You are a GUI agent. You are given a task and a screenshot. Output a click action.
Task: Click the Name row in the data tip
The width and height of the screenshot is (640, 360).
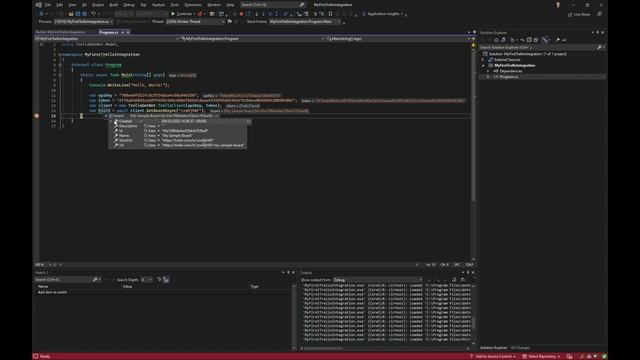178,136
